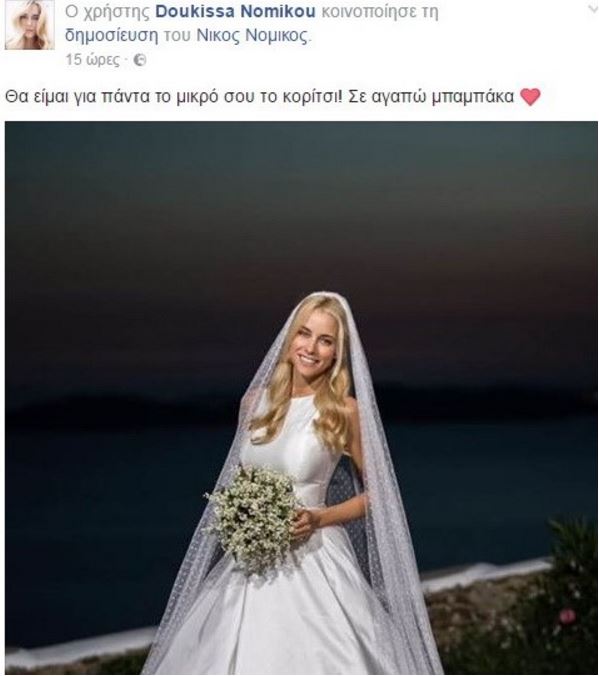Open the wedding bride photo

click(301, 398)
